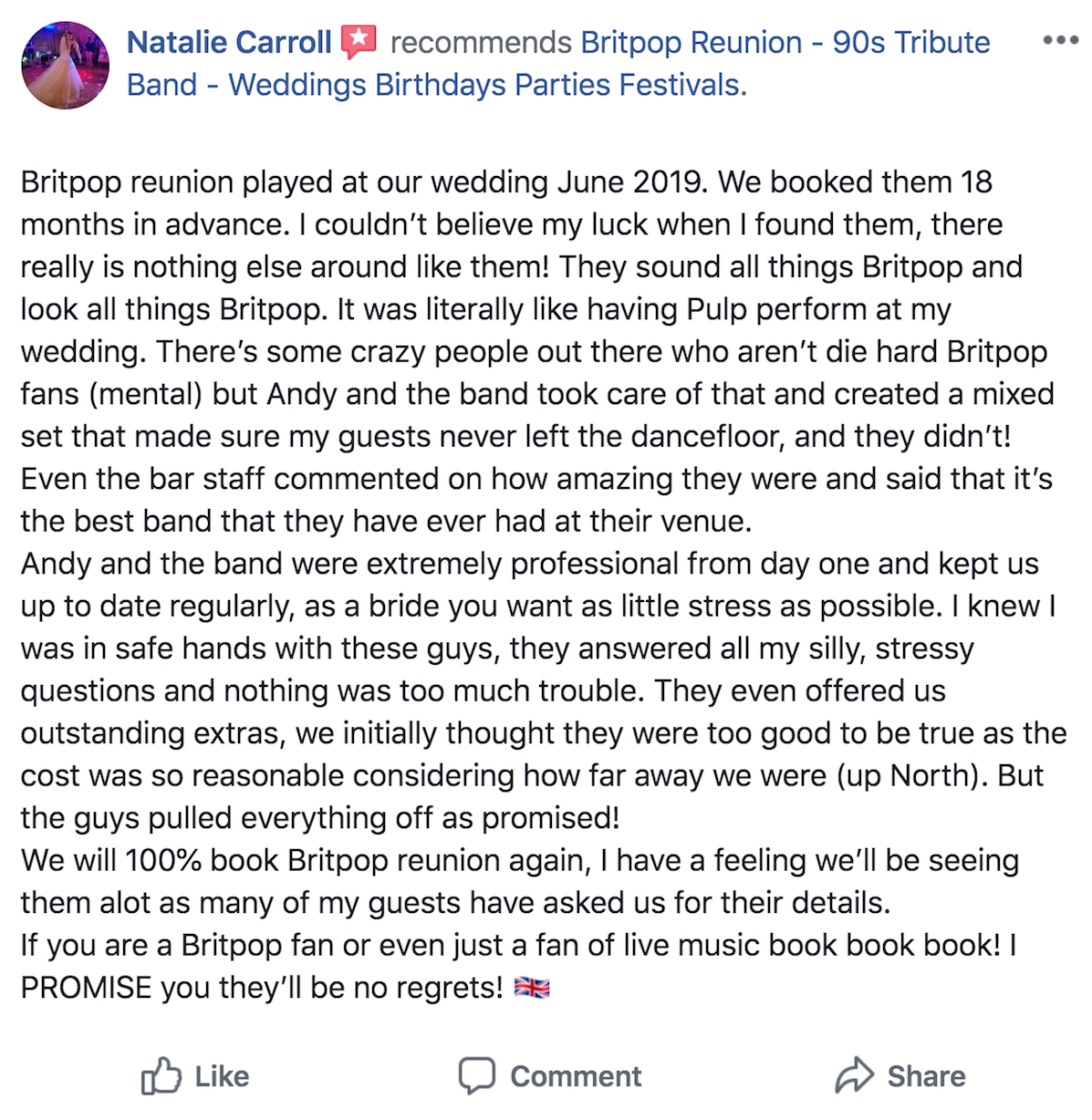Image resolution: width=1092 pixels, height=1120 pixels.
Task: Click the Comment speech bubble icon
Action: point(477,1076)
